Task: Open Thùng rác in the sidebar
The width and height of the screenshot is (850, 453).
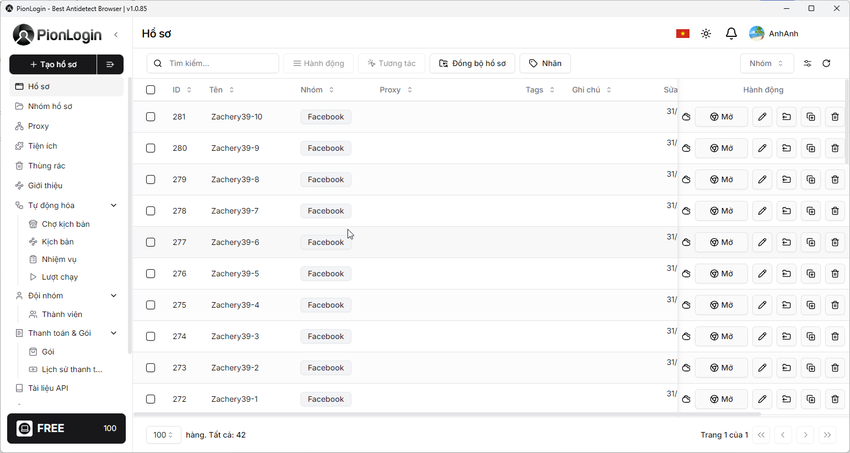Action: coord(46,166)
